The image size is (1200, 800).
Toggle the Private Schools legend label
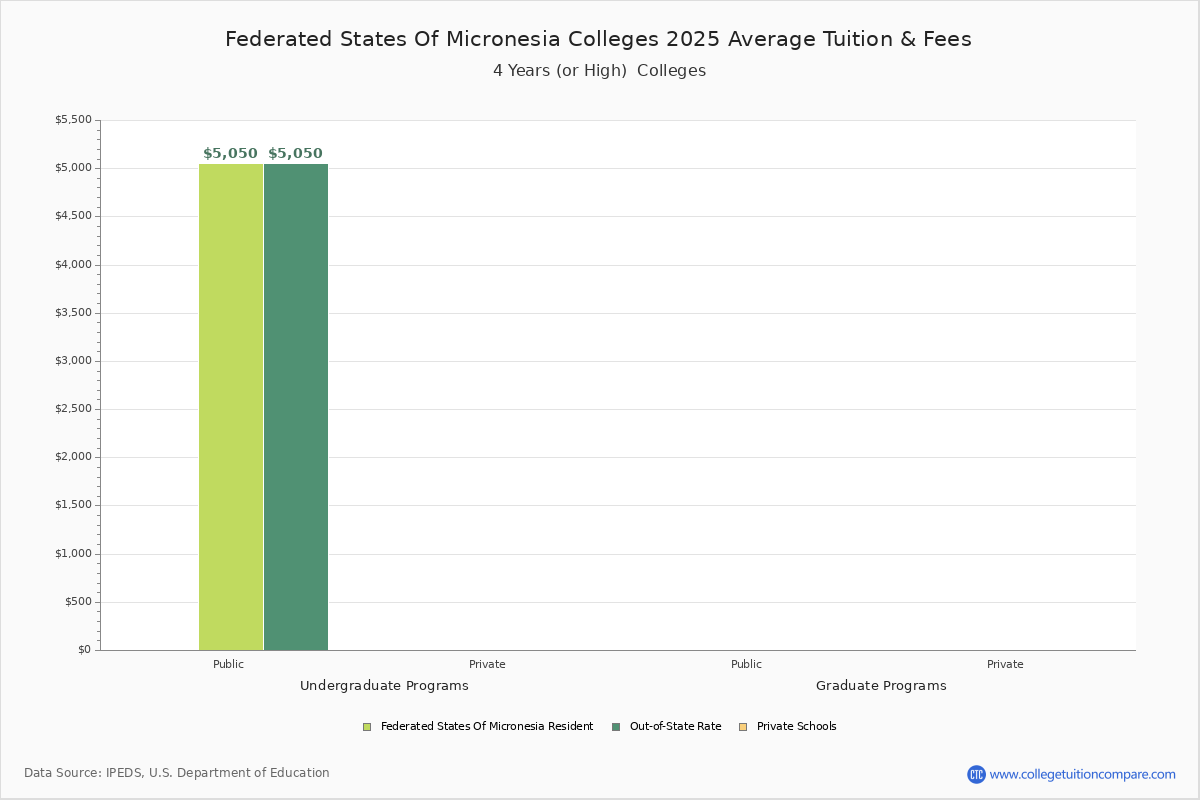pos(796,727)
